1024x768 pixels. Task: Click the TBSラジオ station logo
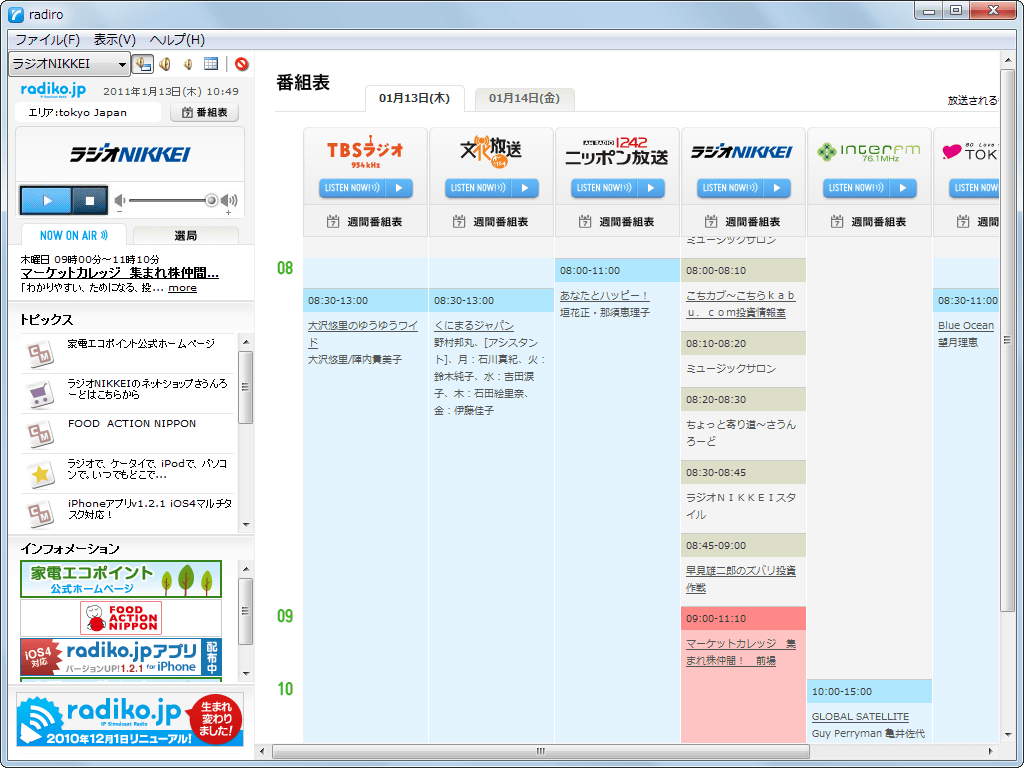click(x=365, y=152)
